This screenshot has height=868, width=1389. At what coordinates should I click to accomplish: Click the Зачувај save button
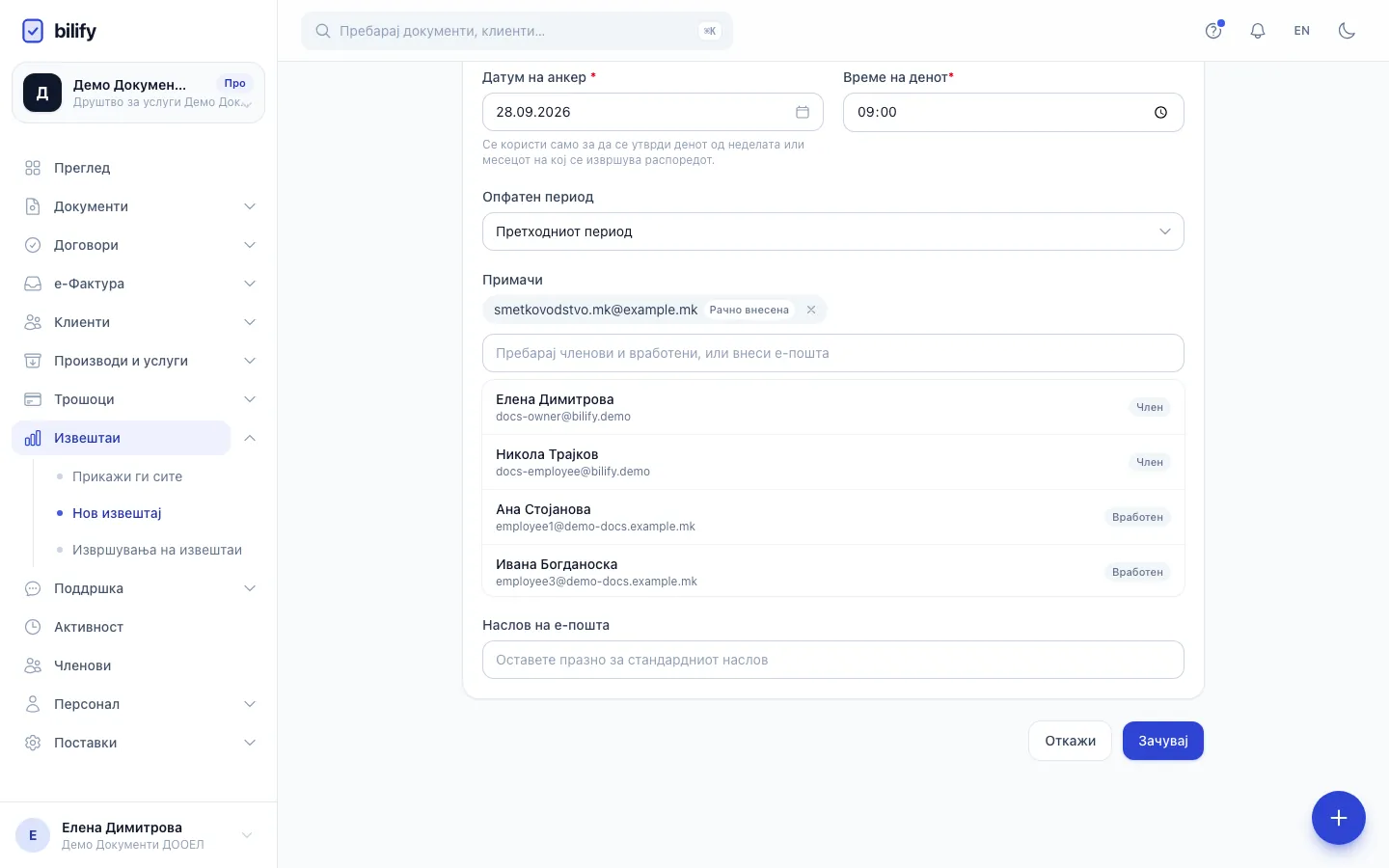[1163, 741]
